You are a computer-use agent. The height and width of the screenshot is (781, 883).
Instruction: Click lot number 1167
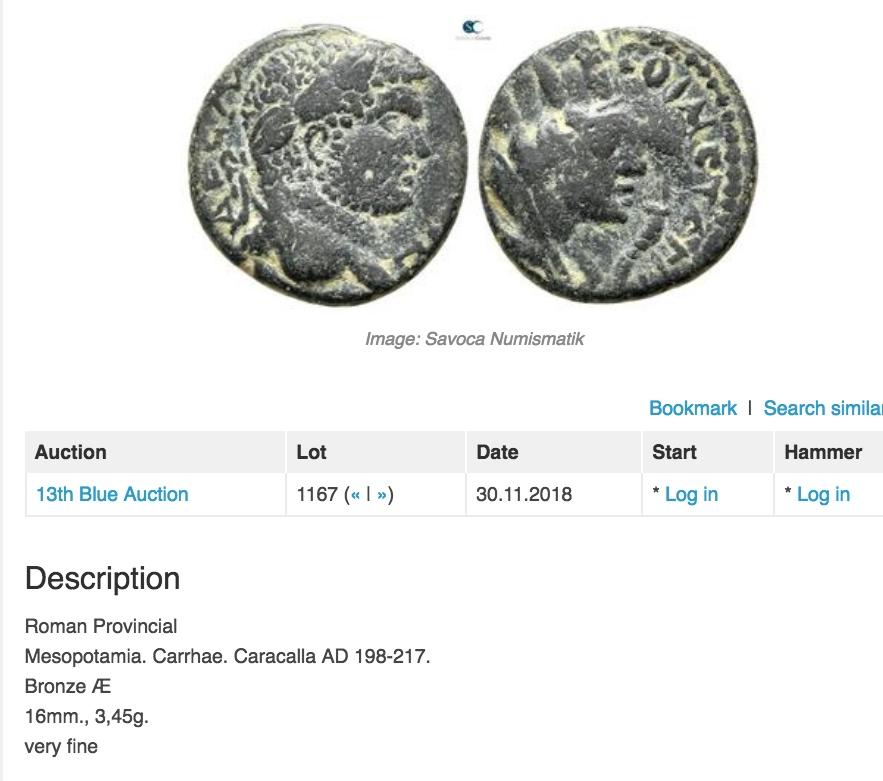coord(317,495)
